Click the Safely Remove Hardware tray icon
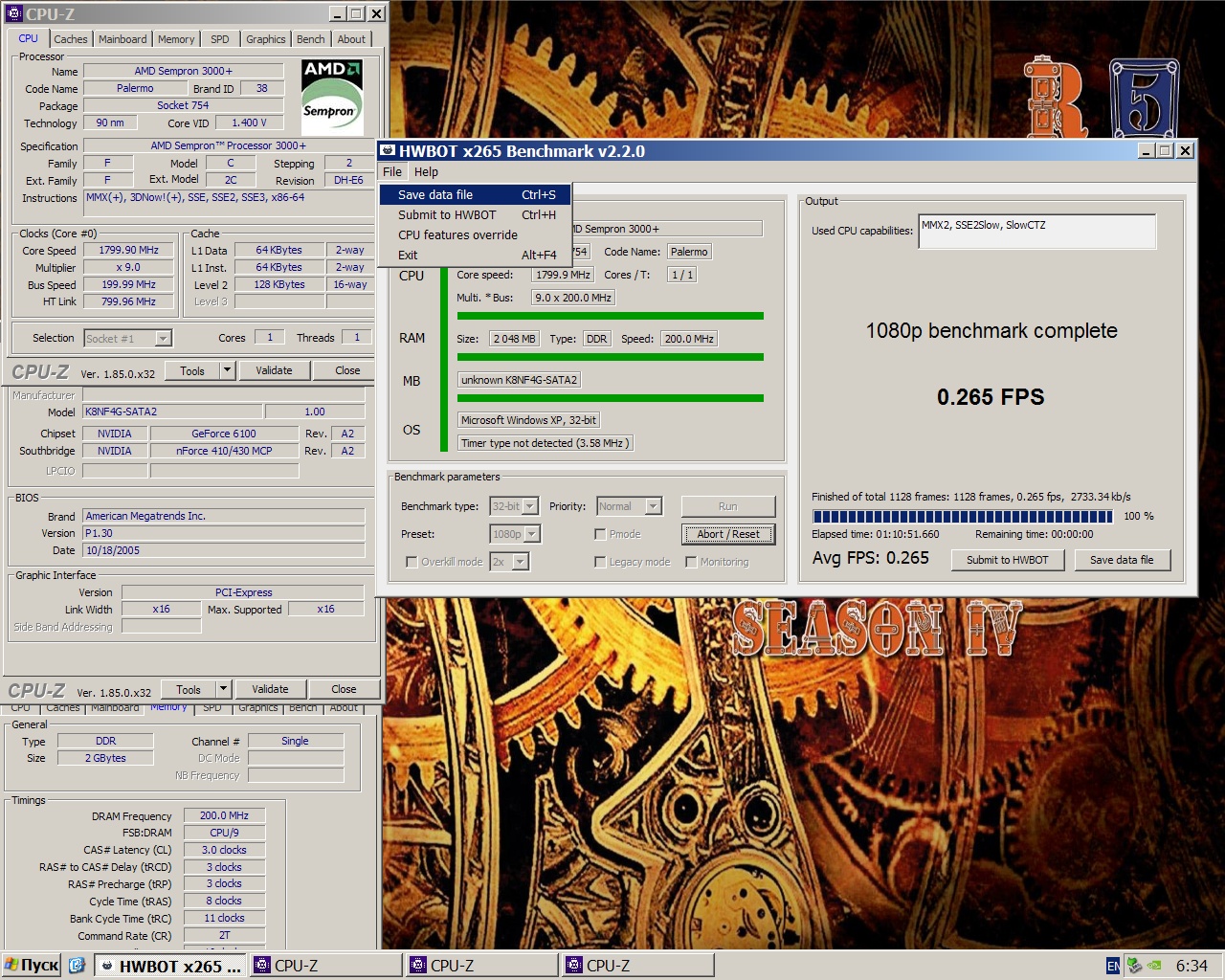Viewport: 1225px width, 980px height. tap(1134, 966)
